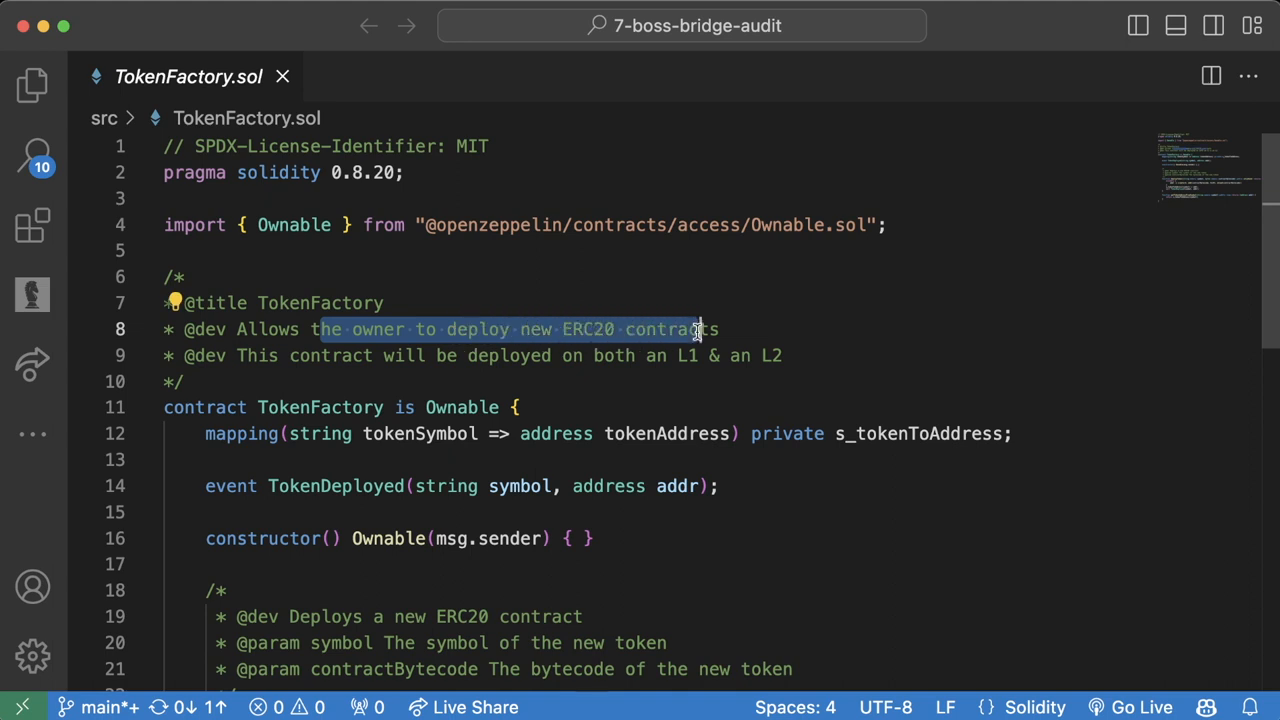Split the editor to the right

(1211, 76)
